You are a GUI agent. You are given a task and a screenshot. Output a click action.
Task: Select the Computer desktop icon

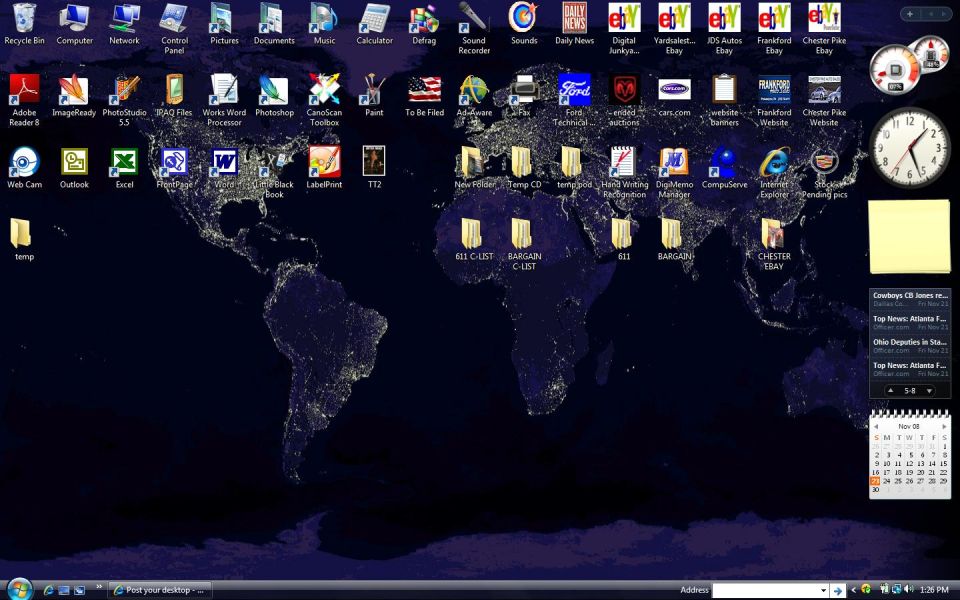click(75, 18)
